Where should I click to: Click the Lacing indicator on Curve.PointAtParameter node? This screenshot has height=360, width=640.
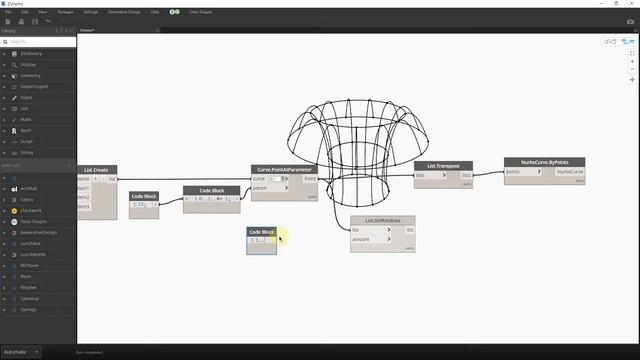pos(312,197)
